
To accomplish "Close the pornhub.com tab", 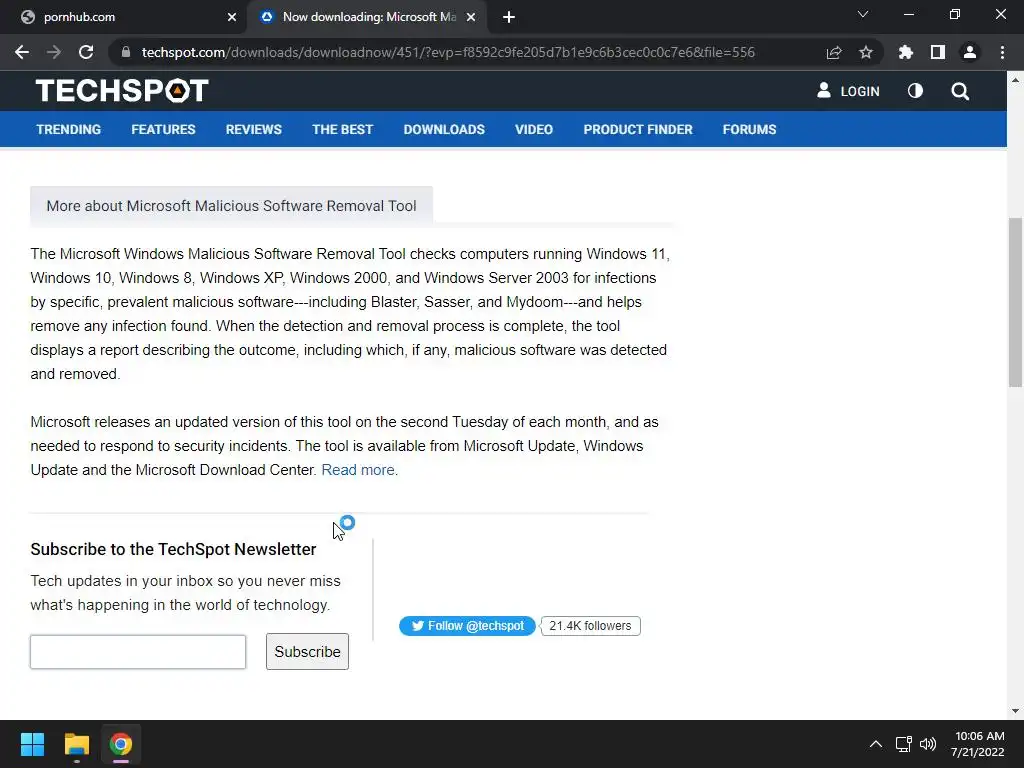I will pos(232,17).
